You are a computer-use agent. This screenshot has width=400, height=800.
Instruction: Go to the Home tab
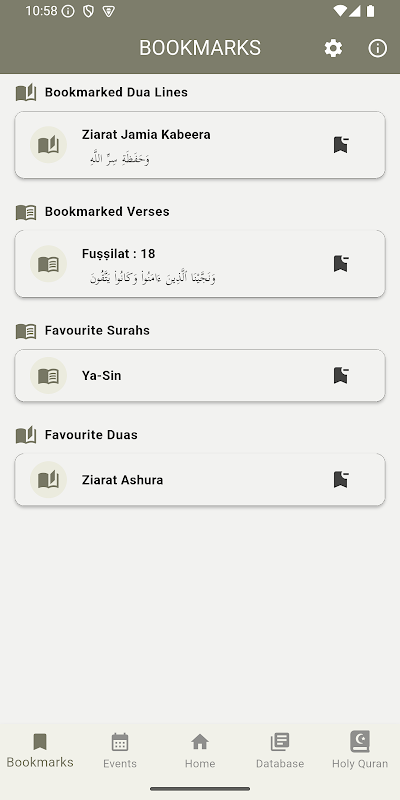[200, 751]
